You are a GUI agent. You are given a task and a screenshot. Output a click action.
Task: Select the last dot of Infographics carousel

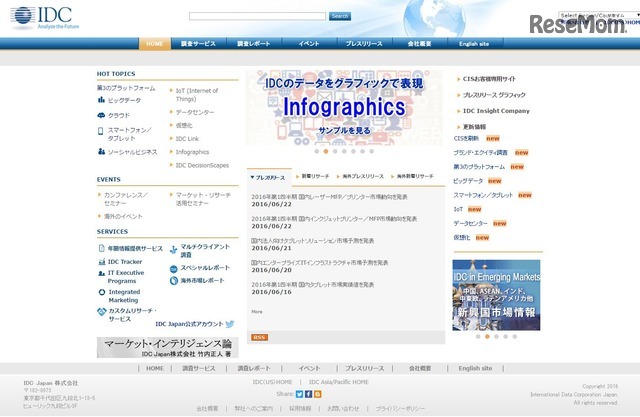(x=371, y=151)
